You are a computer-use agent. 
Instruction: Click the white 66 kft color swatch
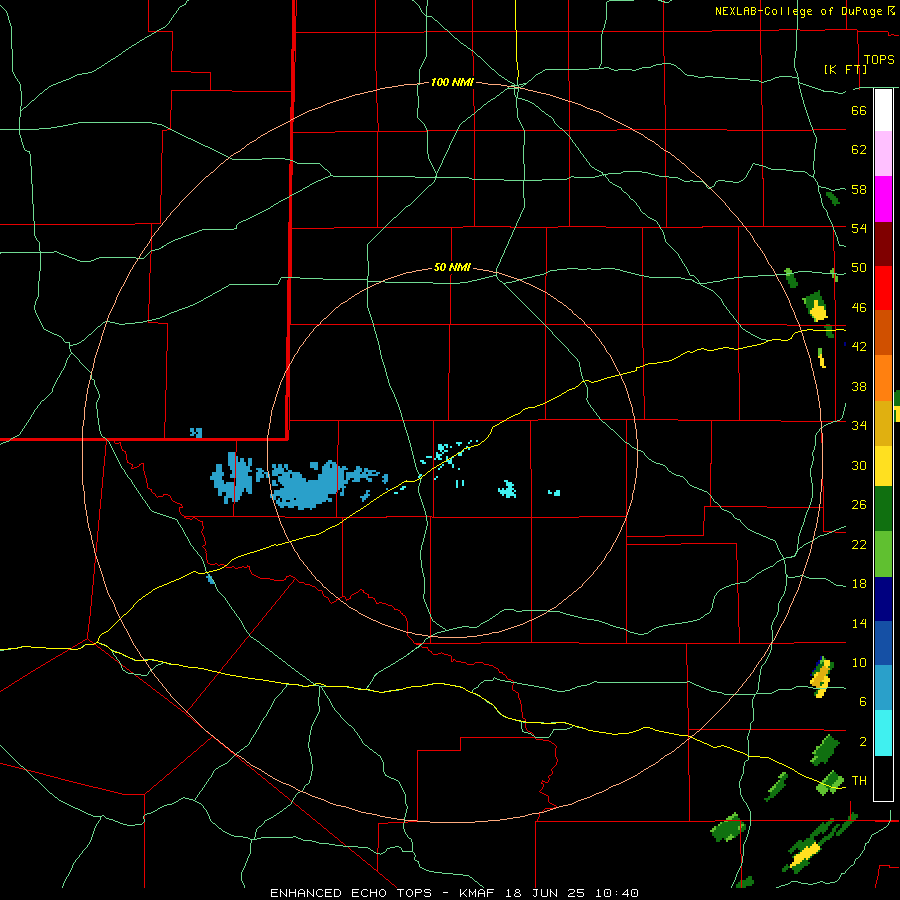click(883, 110)
